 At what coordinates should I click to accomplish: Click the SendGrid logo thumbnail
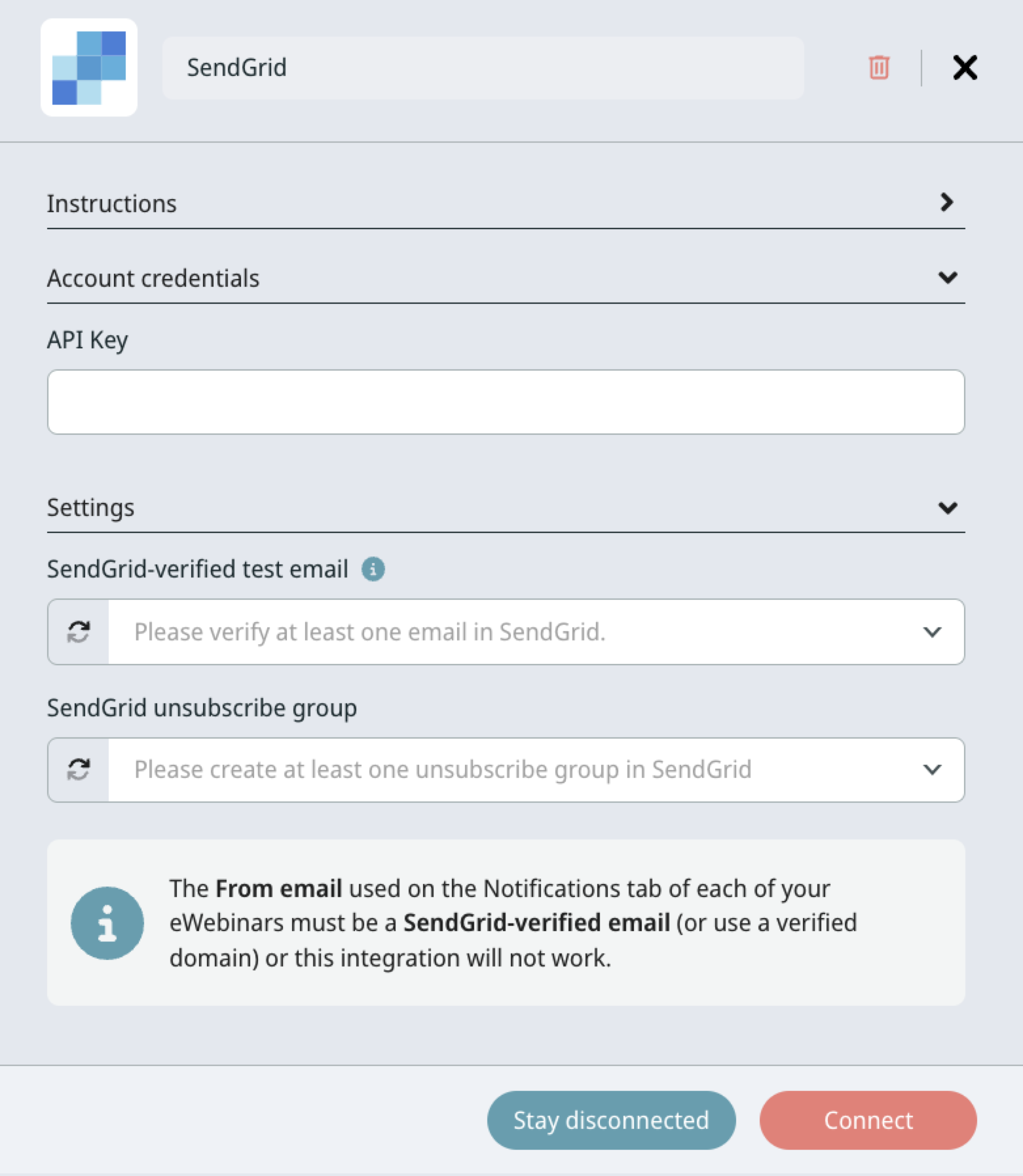tap(89, 67)
